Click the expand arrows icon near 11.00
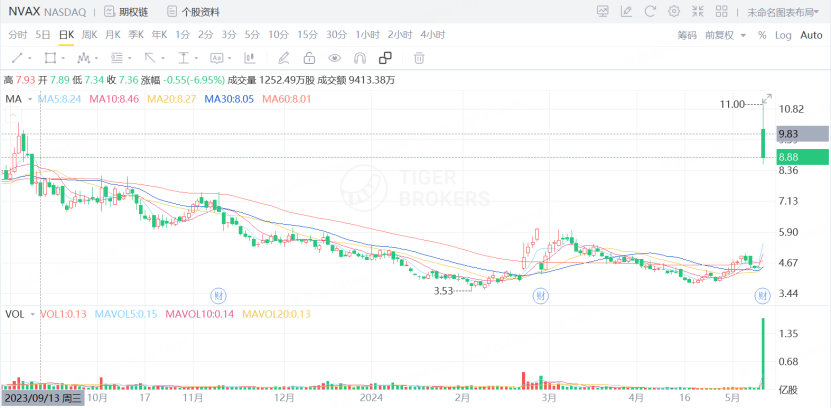Image resolution: width=831 pixels, height=408 pixels. click(767, 99)
